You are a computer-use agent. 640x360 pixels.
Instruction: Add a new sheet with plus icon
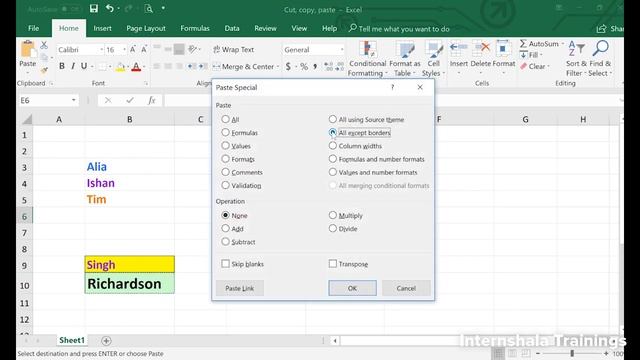coord(106,340)
